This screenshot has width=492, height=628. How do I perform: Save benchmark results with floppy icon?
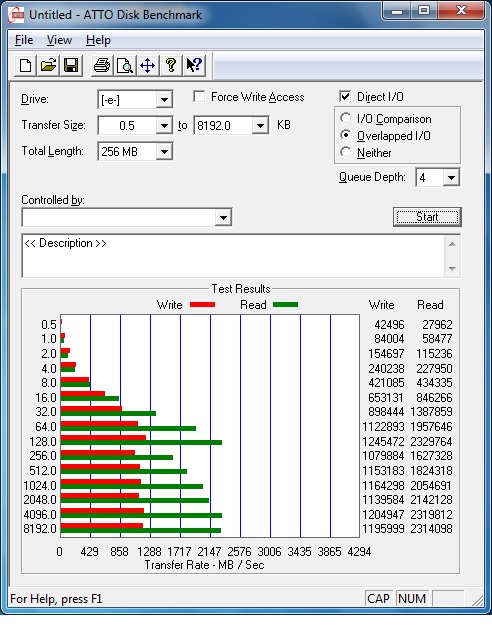point(71,66)
